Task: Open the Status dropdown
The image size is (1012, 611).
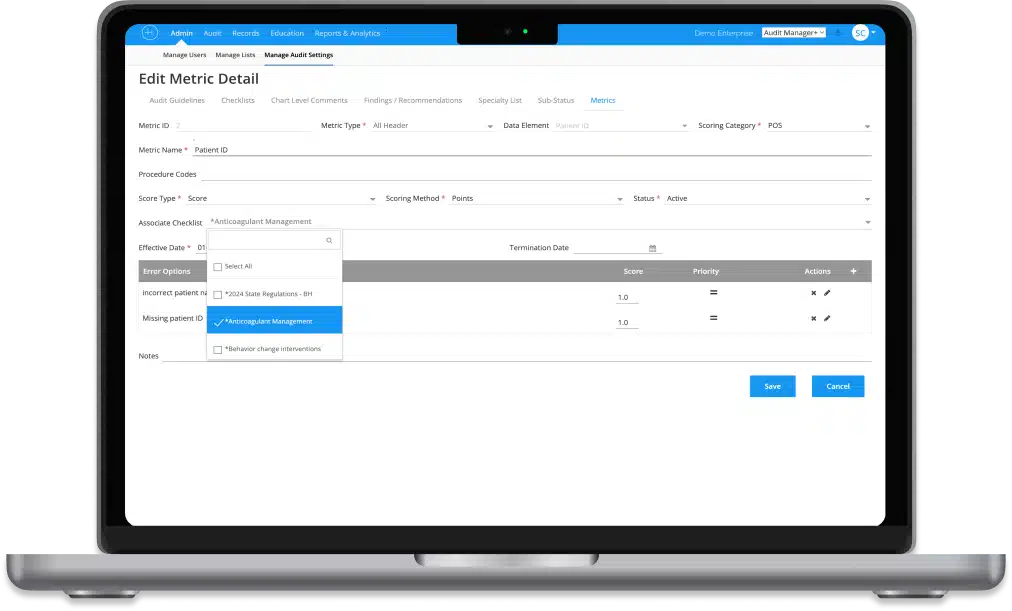Action: [x=867, y=199]
